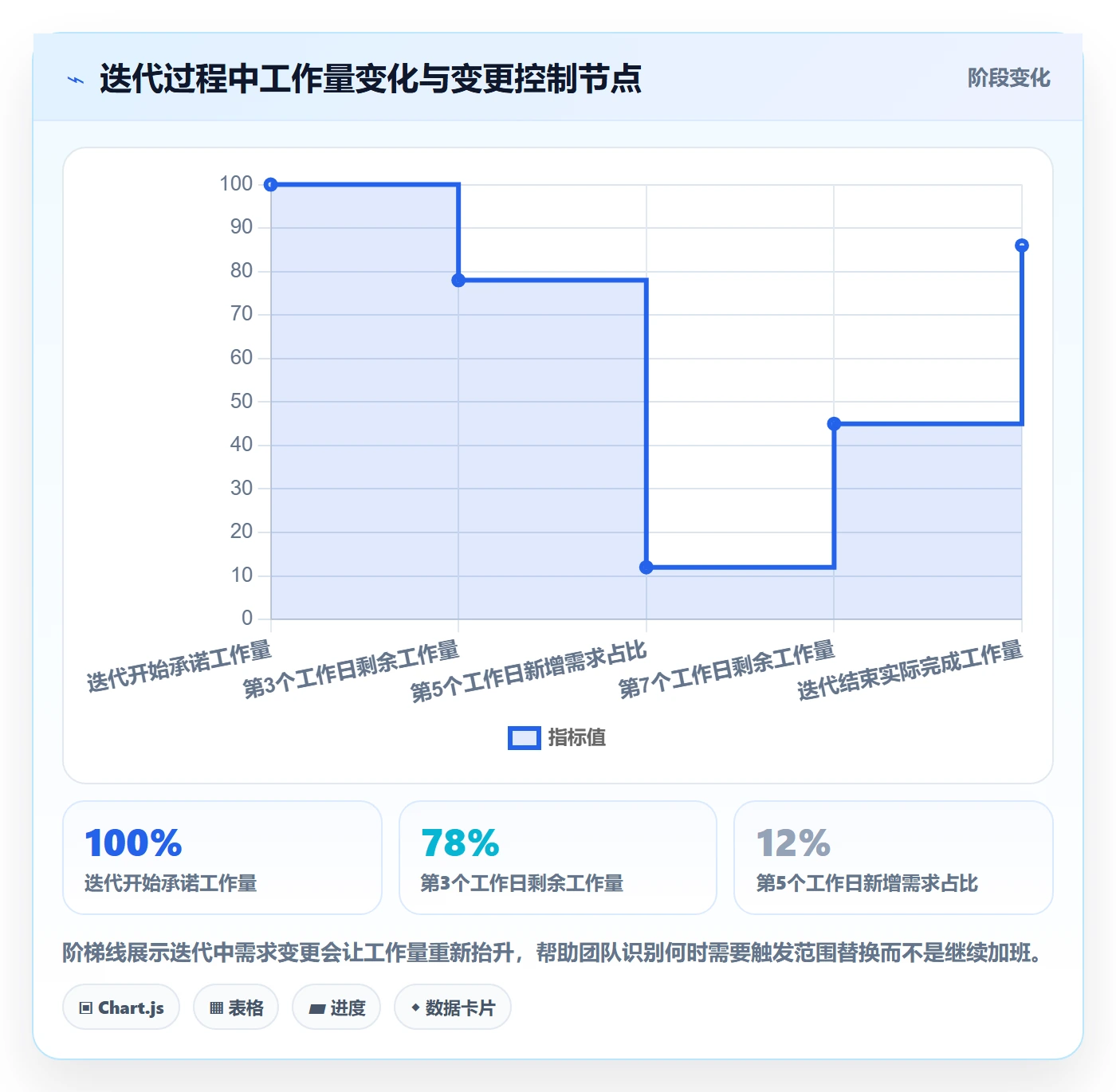Open the 100% 迭代开始承诺工作量 card
The height and width of the screenshot is (1092, 1116).
tap(222, 858)
